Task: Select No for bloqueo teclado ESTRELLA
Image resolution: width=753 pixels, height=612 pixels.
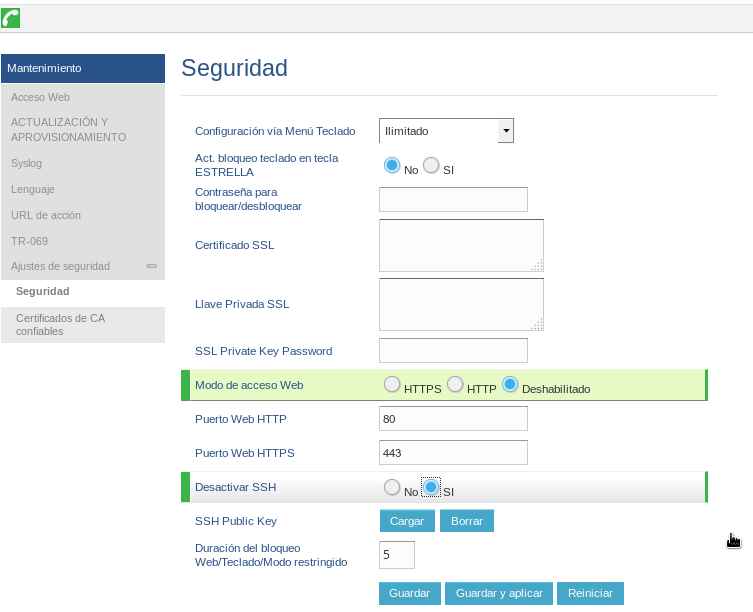Action: click(392, 166)
